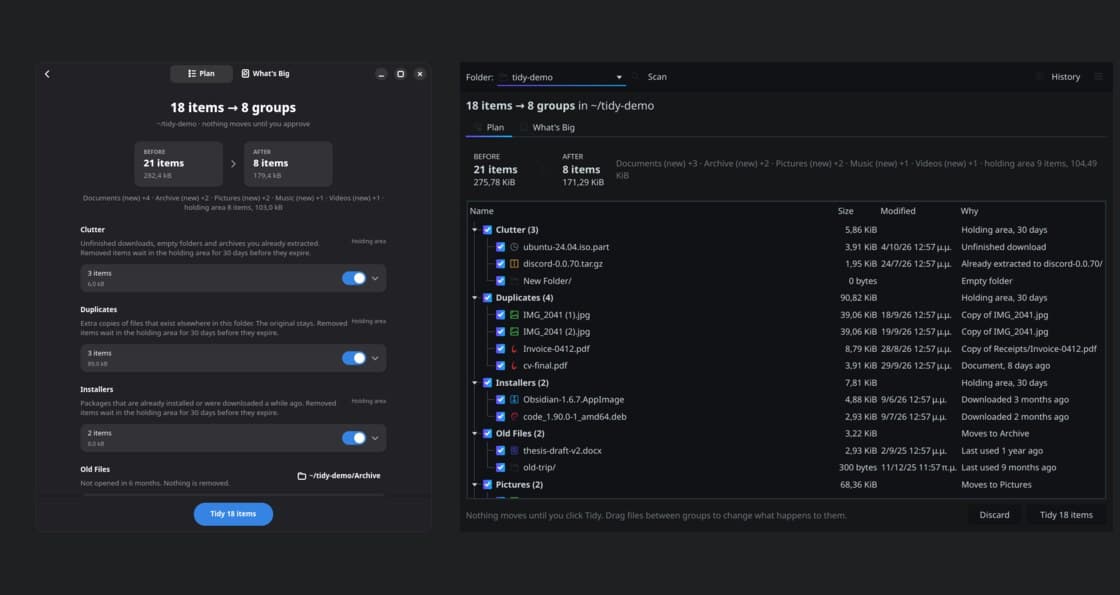
Task: Click the PDF icon beside Invoice-0412.pdf
Action: click(x=514, y=349)
